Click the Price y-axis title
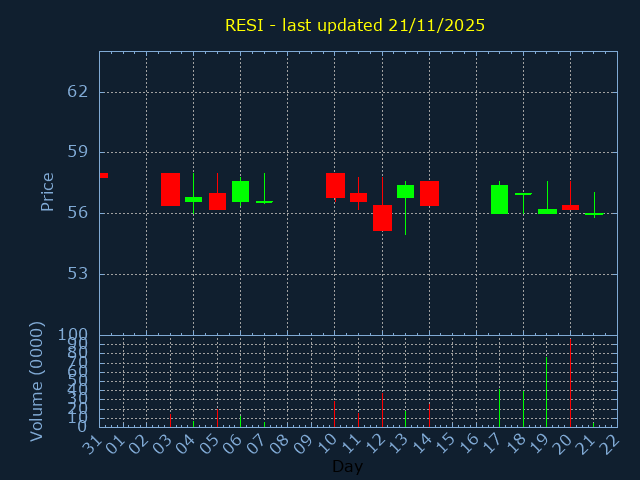Screen dimensions: 640x480 point(47,191)
